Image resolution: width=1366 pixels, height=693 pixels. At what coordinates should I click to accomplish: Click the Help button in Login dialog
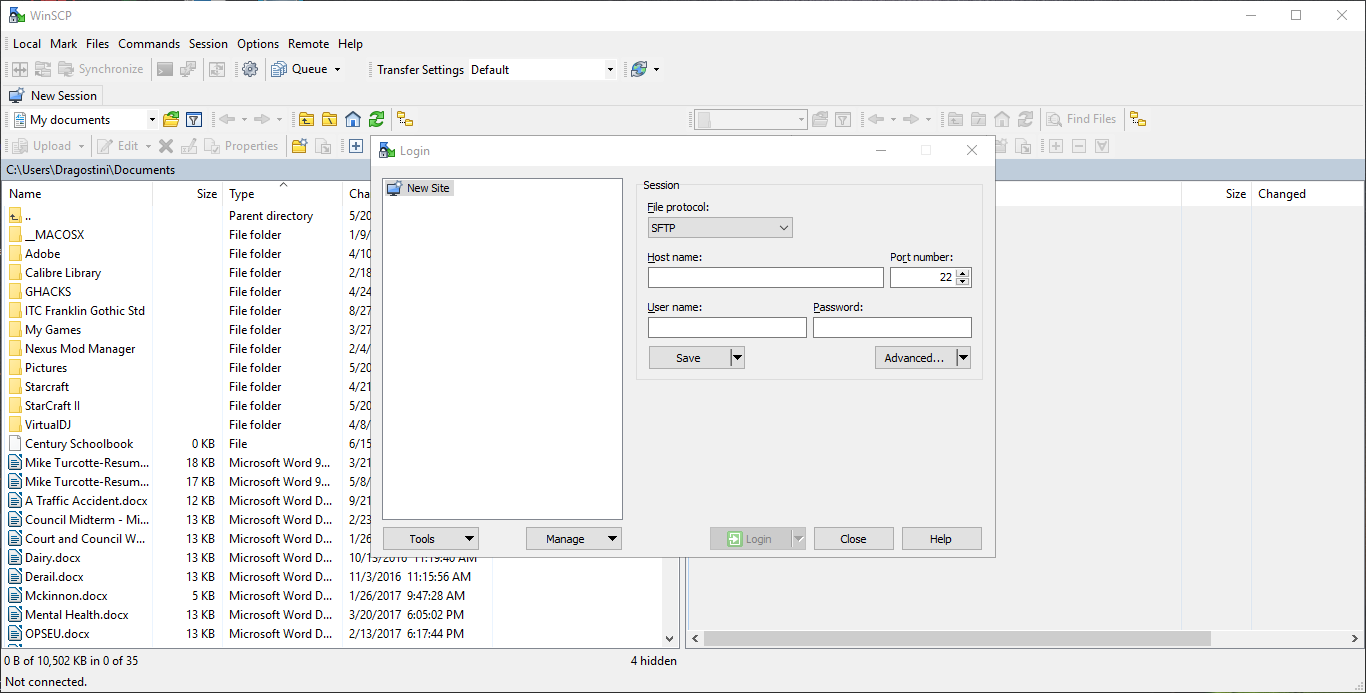941,539
